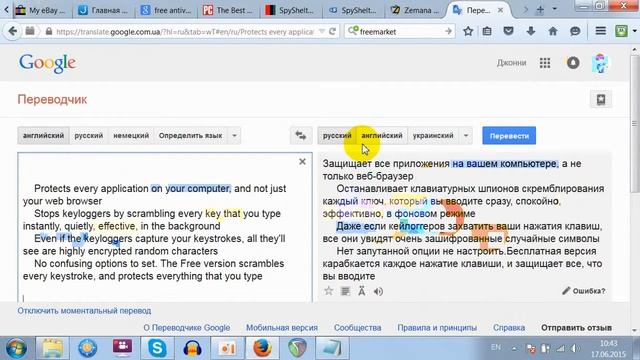Image resolution: width=640 pixels, height=360 pixels.
Task: Bookmark this page with the star icon
Action: click(x=468, y=31)
